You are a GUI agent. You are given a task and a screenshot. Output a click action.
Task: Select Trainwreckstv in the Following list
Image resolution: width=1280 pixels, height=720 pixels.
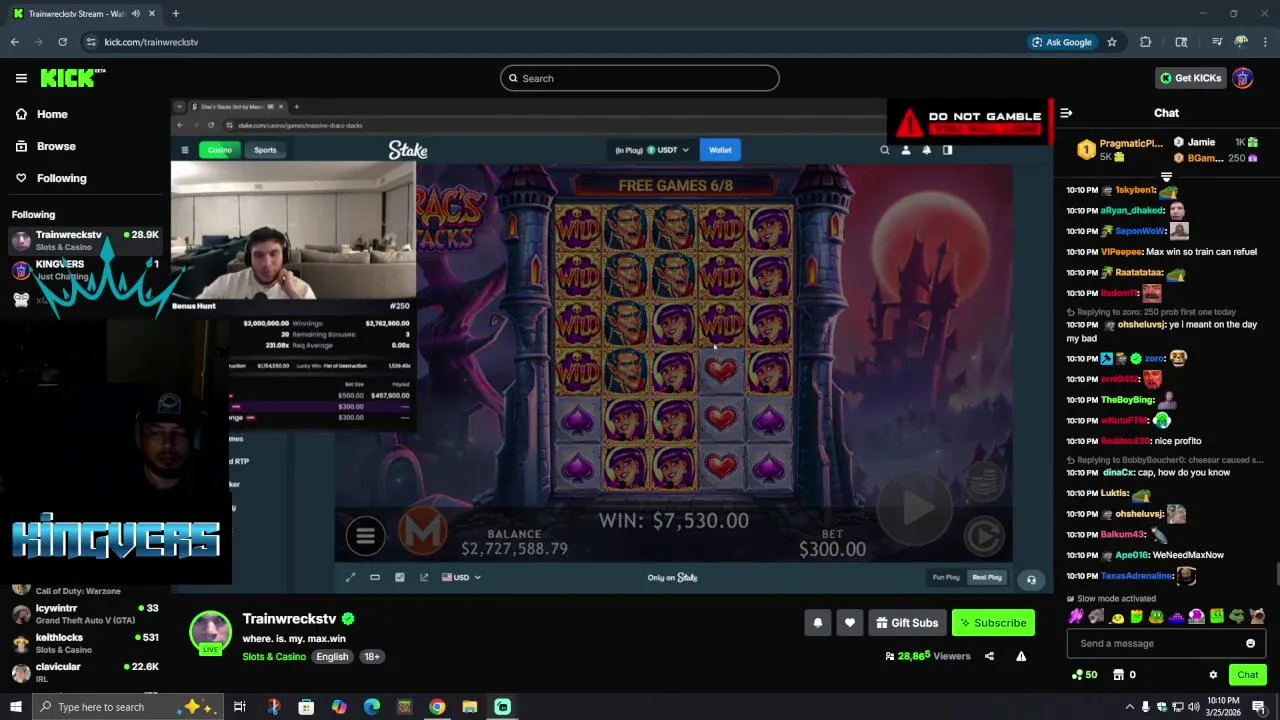pos(85,240)
